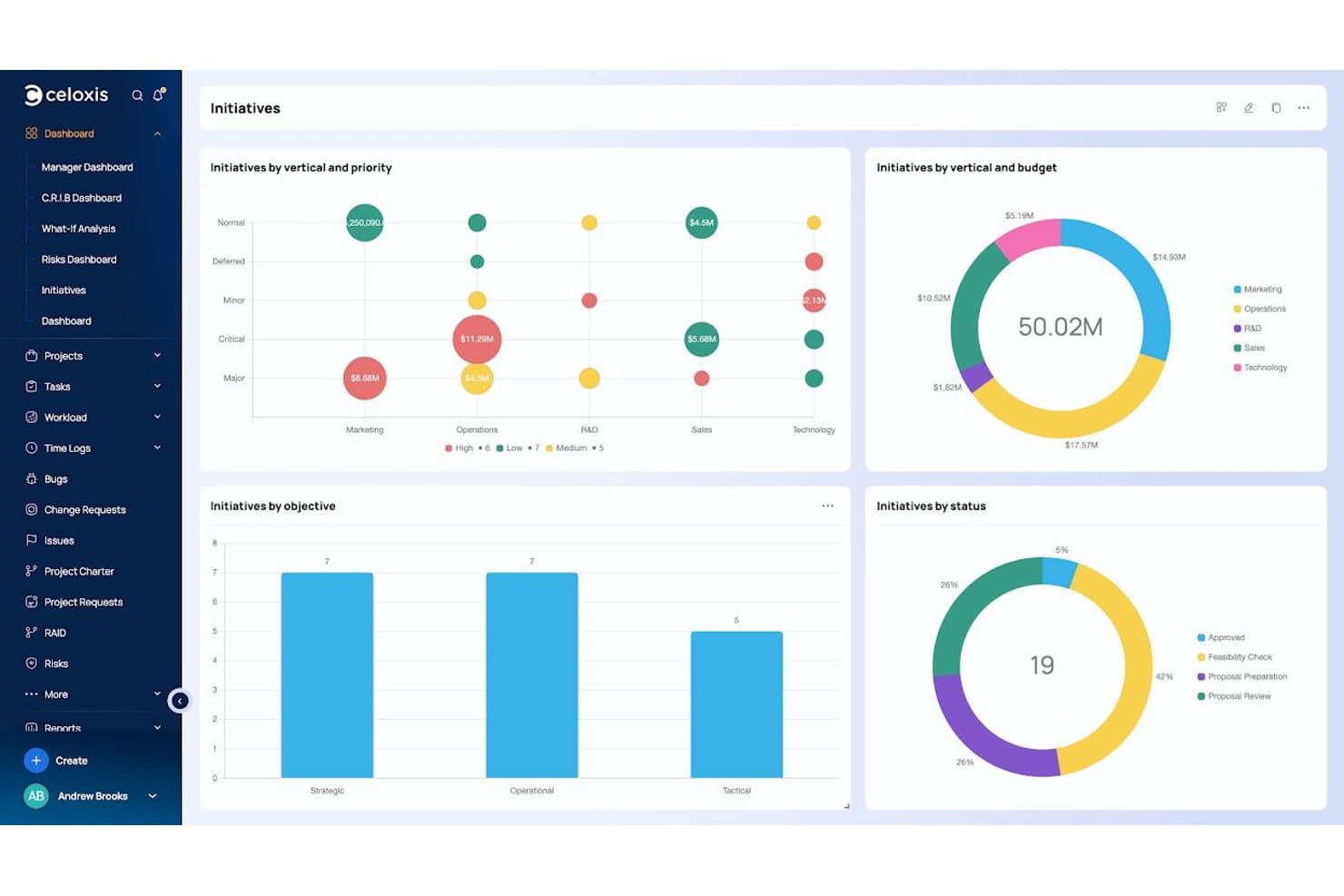Open the ellipsis menu on Initiatives by objective
The image size is (1344, 896).
click(827, 506)
